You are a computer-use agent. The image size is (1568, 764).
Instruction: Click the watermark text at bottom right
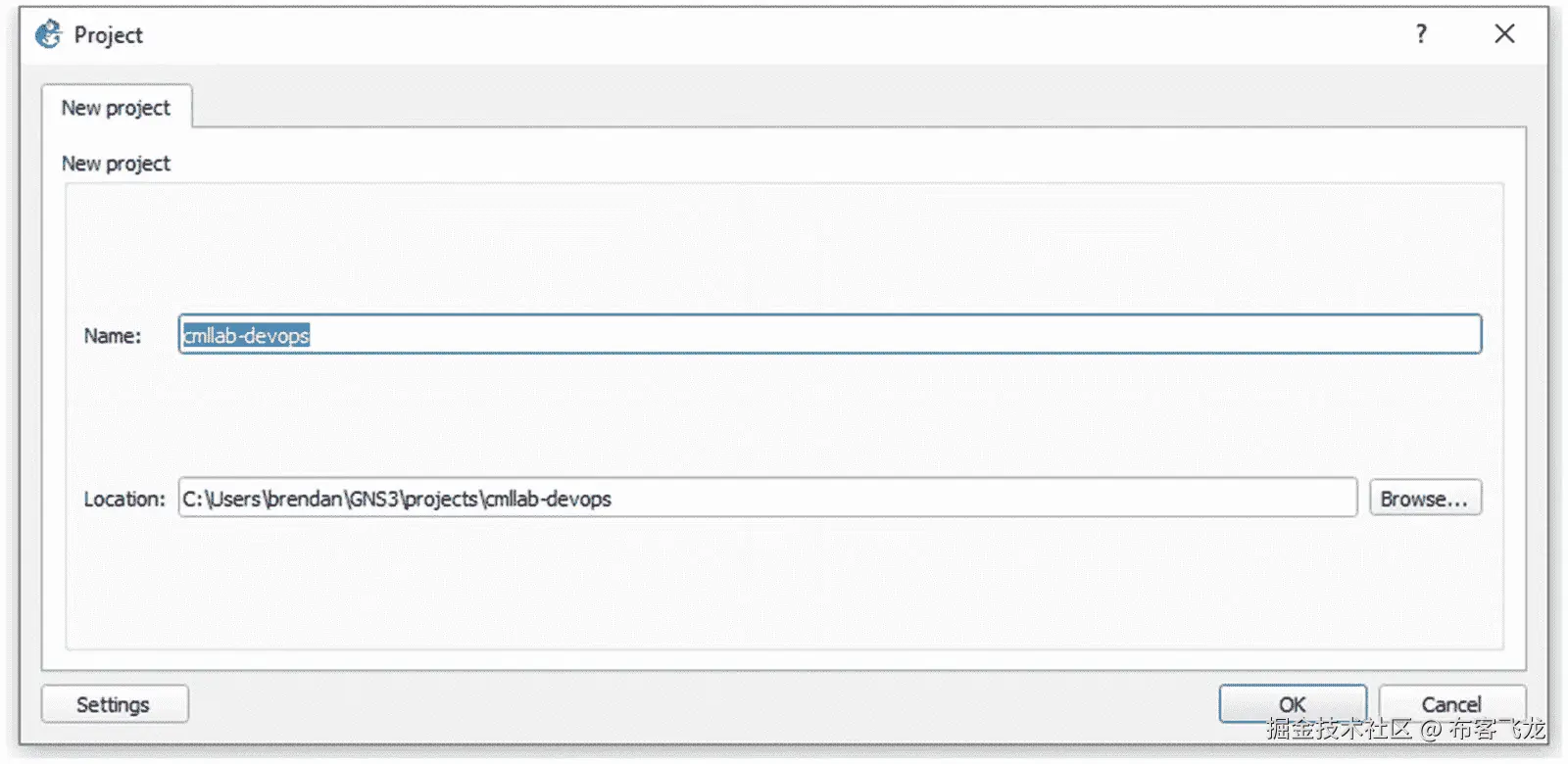[1405, 729]
